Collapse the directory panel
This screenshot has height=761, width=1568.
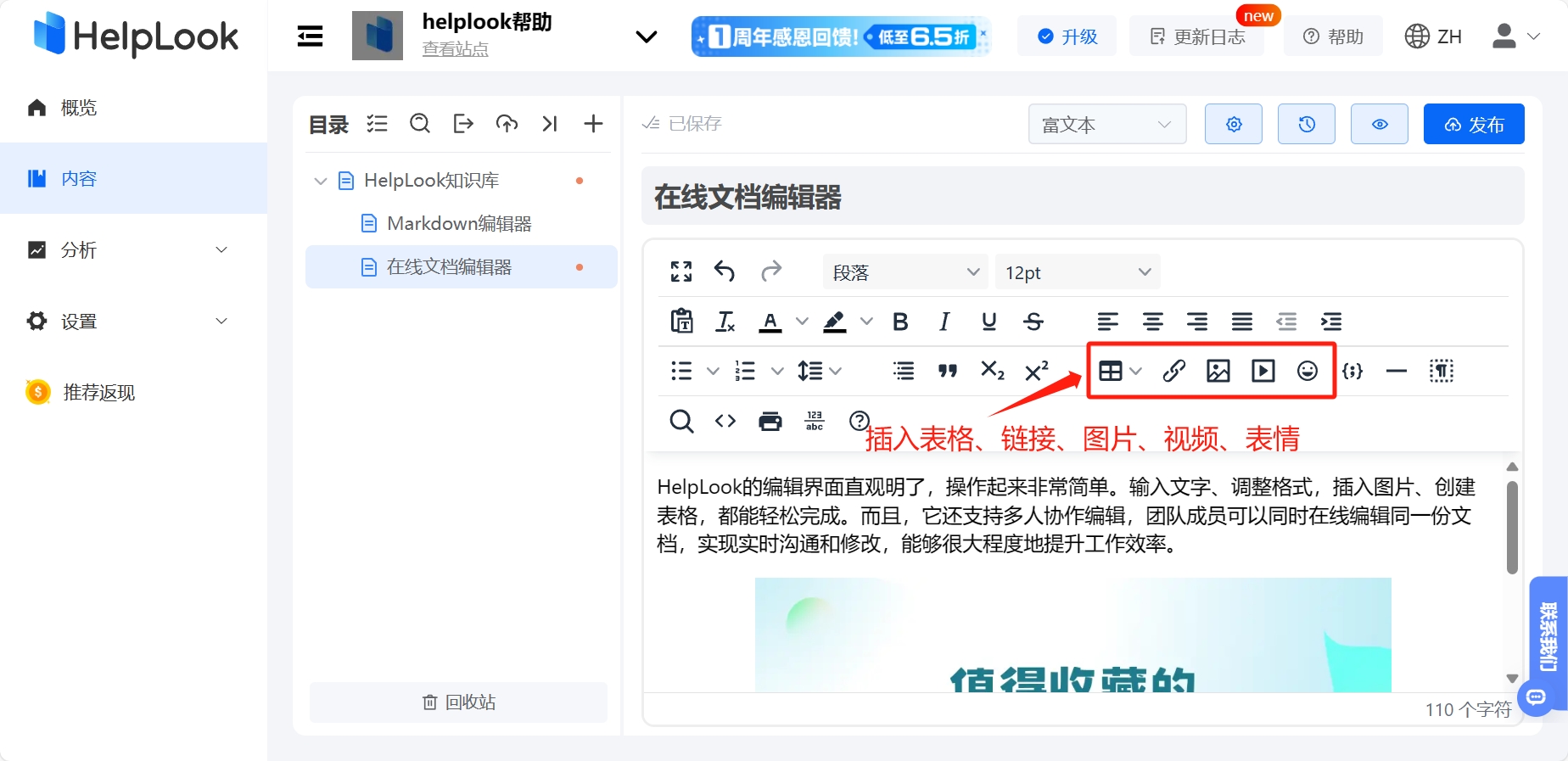(550, 124)
